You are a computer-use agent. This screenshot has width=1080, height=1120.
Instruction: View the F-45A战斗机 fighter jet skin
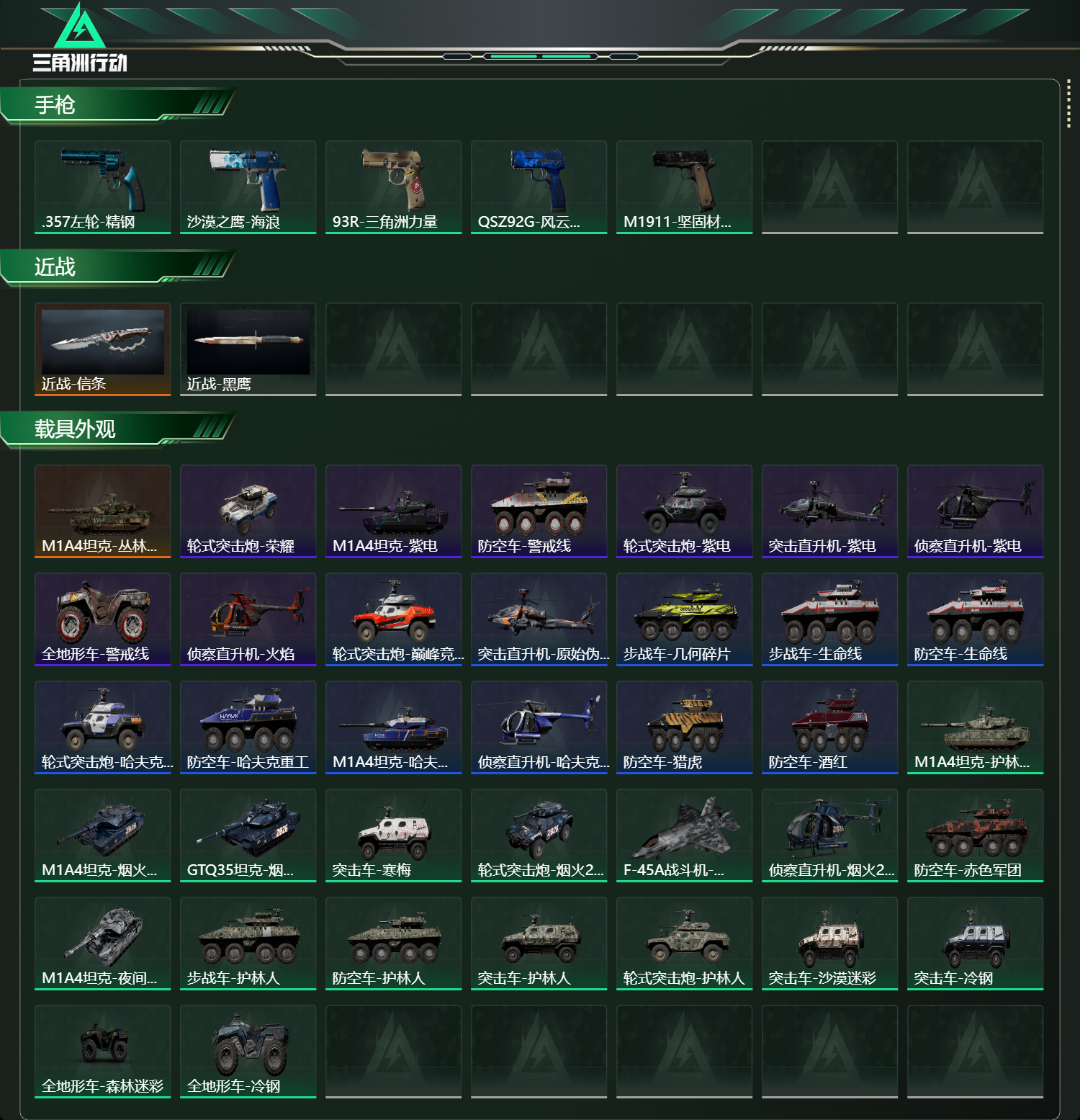[684, 835]
